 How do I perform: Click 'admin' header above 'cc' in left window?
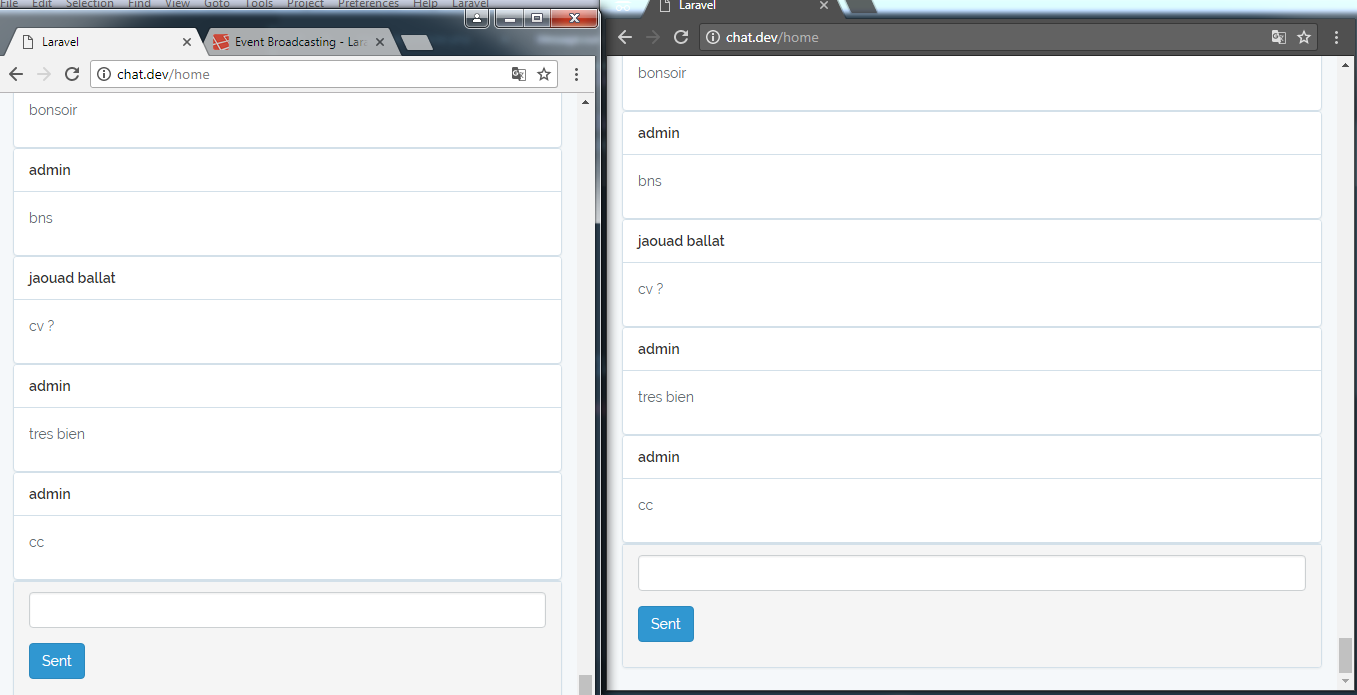[x=50, y=494]
